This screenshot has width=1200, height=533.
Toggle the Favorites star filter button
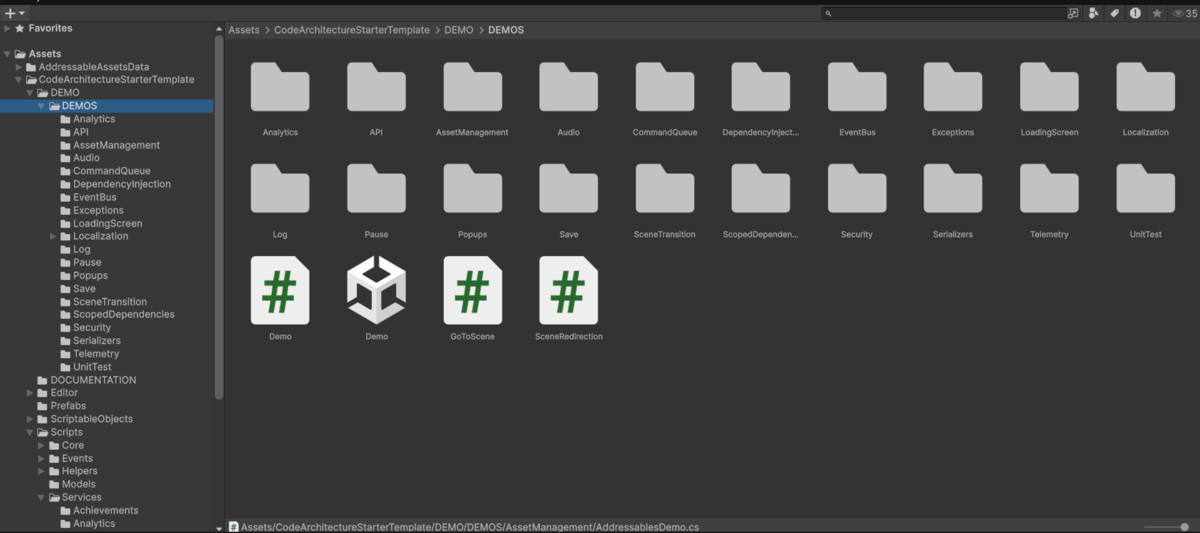coord(1157,13)
